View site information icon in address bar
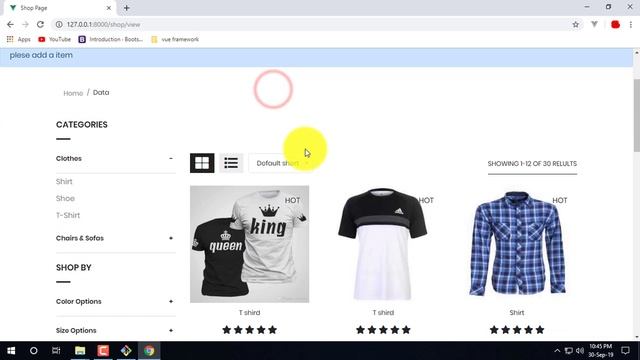 click(59, 24)
